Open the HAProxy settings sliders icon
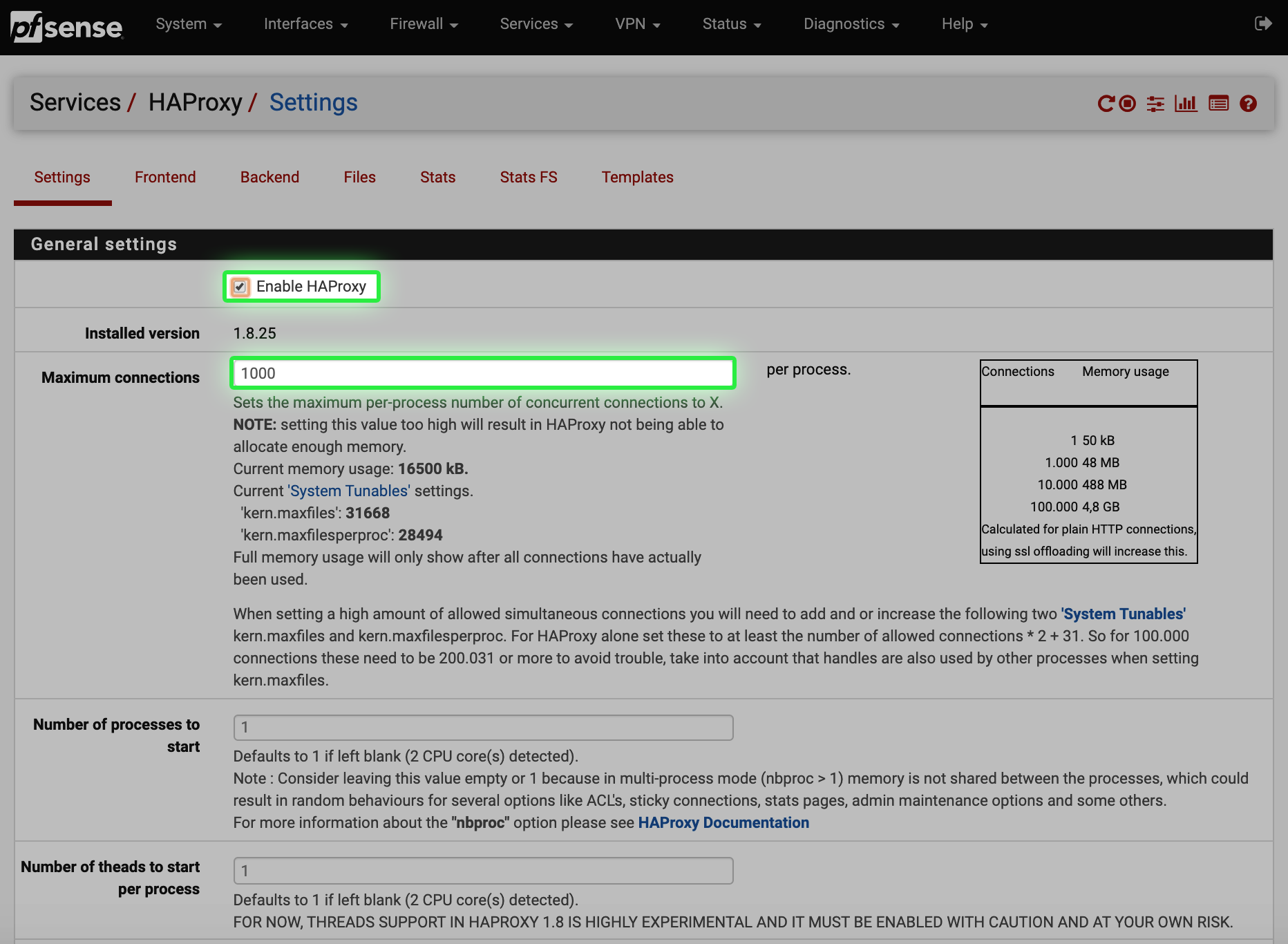This screenshot has height=944, width=1288. pos(1155,104)
